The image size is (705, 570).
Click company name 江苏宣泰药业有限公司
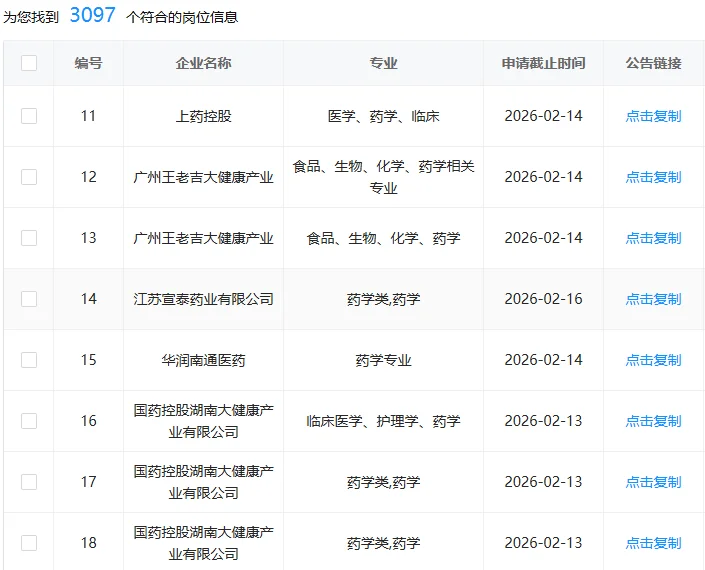tap(203, 299)
